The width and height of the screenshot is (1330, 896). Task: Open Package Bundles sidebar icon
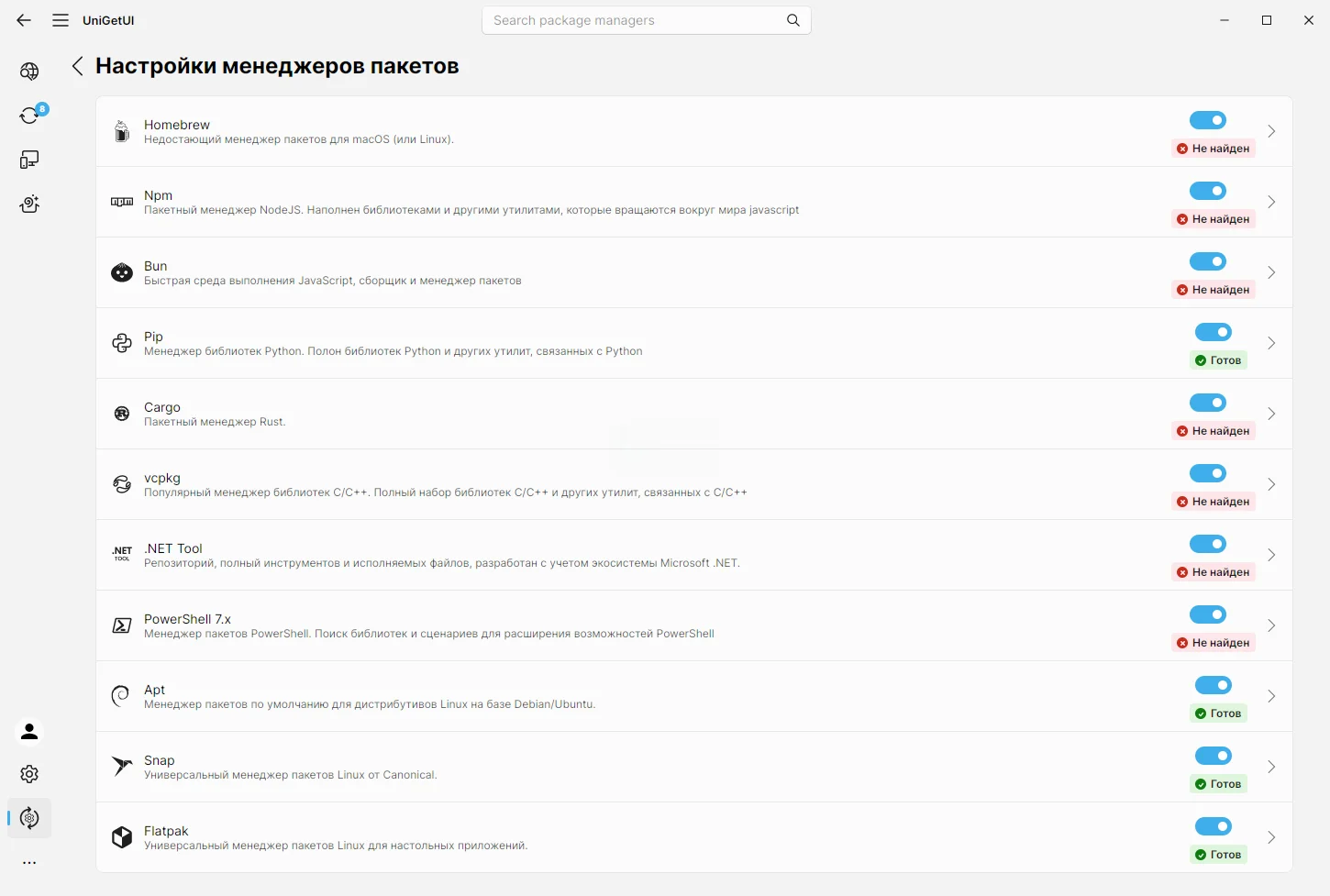(x=29, y=204)
